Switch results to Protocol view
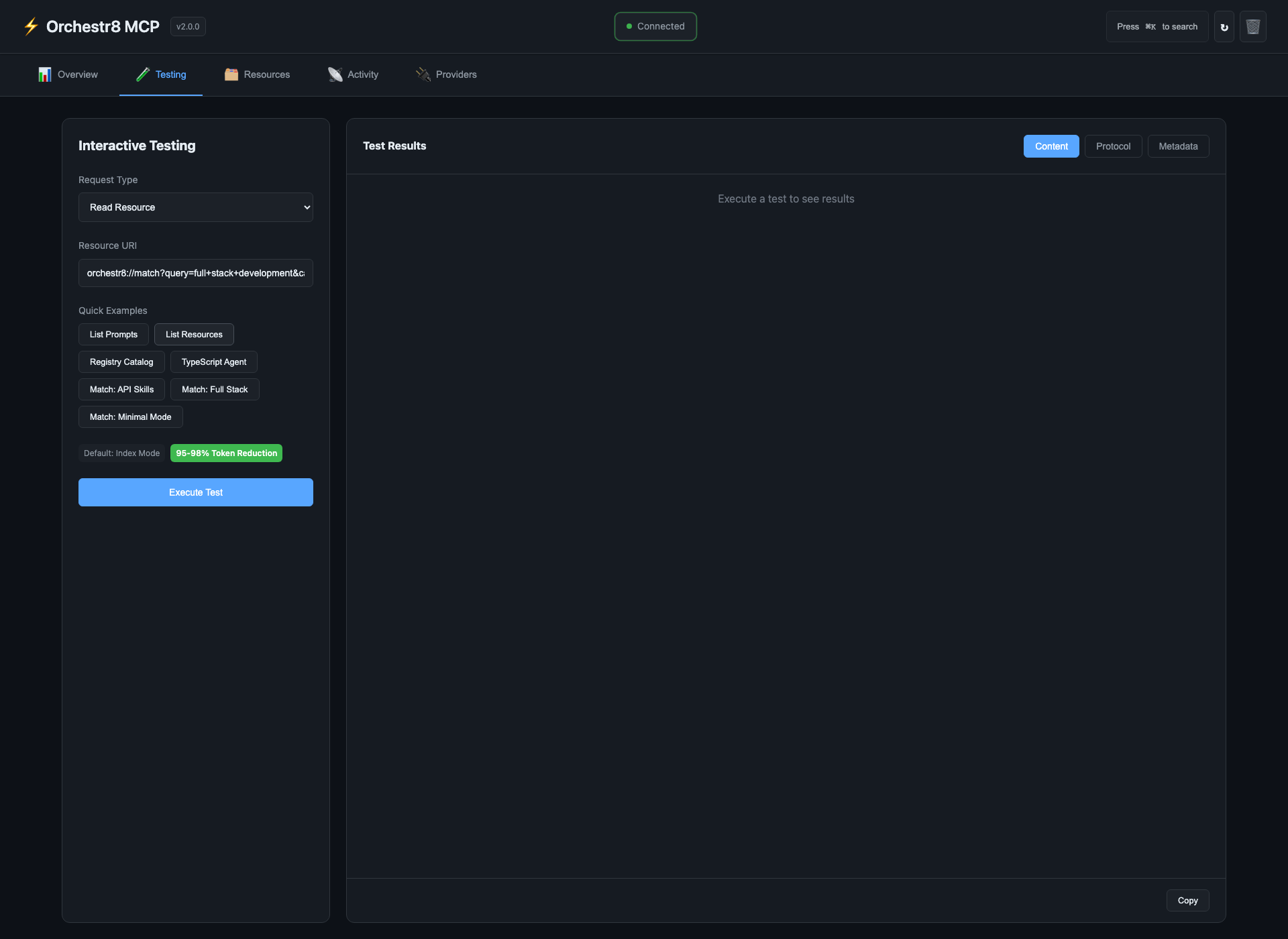The width and height of the screenshot is (1288, 939). pyautogui.click(x=1114, y=146)
